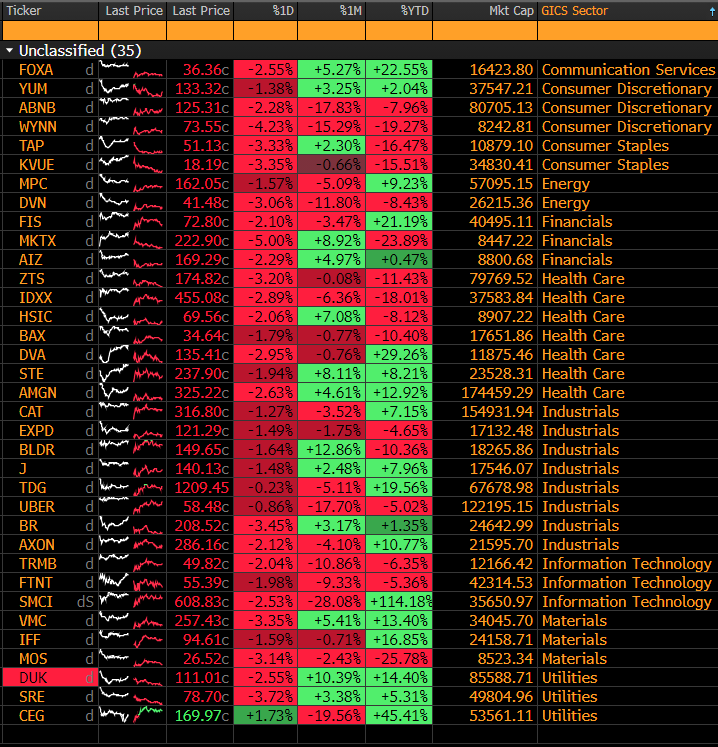The image size is (718, 747).
Task: Click the filter field under Mkt Cap
Action: (x=485, y=31)
